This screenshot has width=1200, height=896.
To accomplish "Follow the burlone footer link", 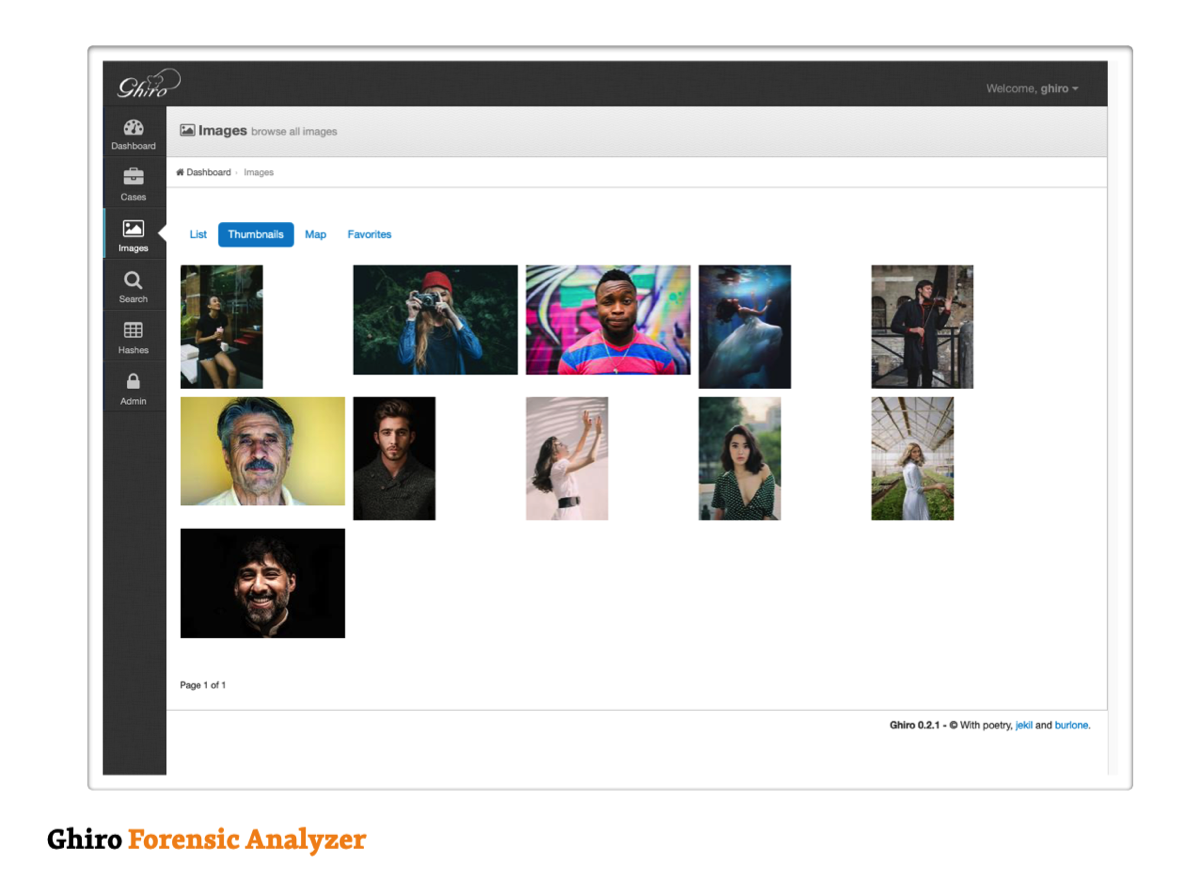I will [1071, 725].
